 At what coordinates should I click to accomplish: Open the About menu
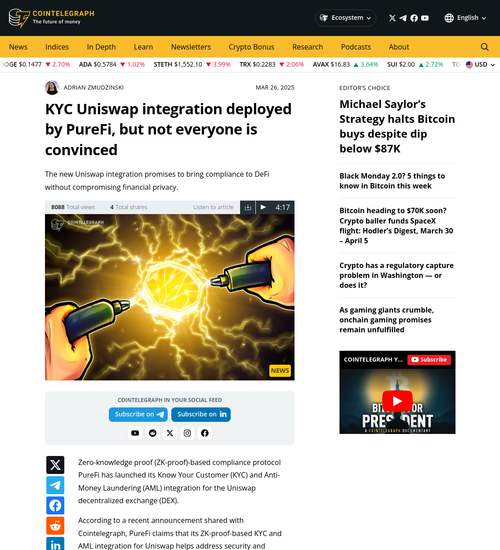[x=399, y=47]
